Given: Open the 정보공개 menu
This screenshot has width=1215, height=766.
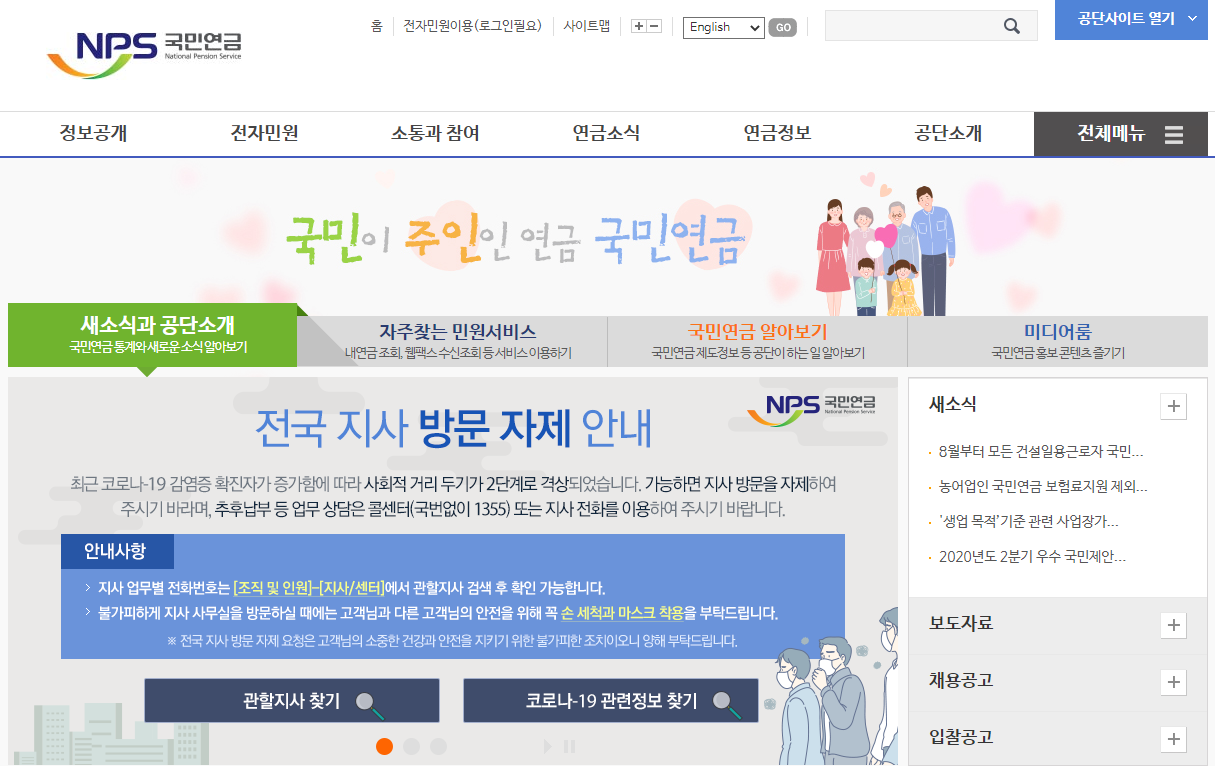Looking at the screenshot, I should coord(94,134).
